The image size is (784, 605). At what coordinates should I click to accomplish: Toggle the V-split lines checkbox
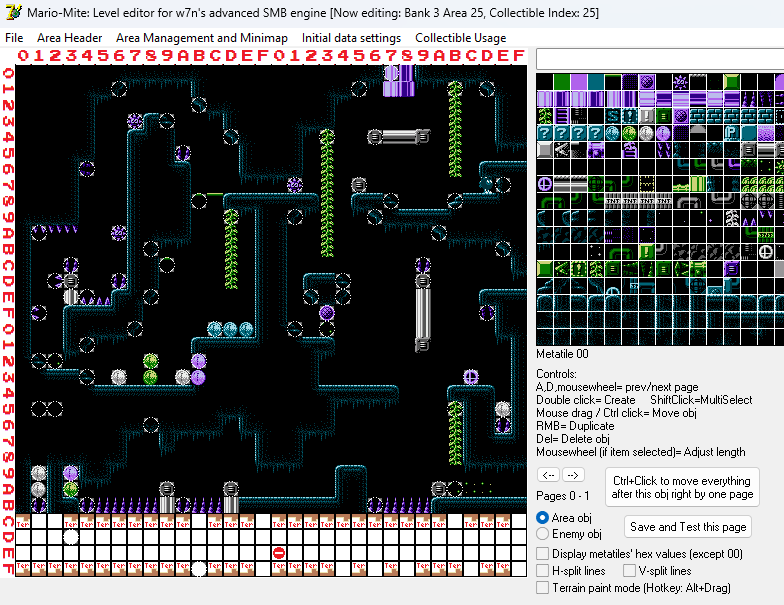pyautogui.click(x=630, y=570)
